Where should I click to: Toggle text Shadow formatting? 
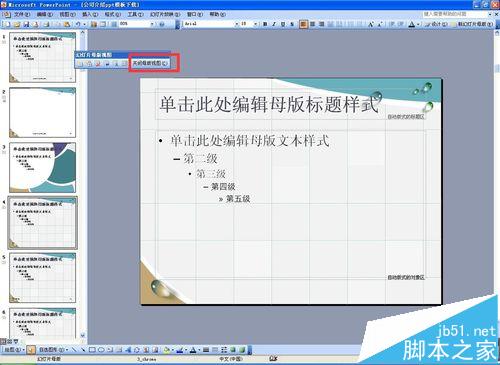(x=292, y=24)
